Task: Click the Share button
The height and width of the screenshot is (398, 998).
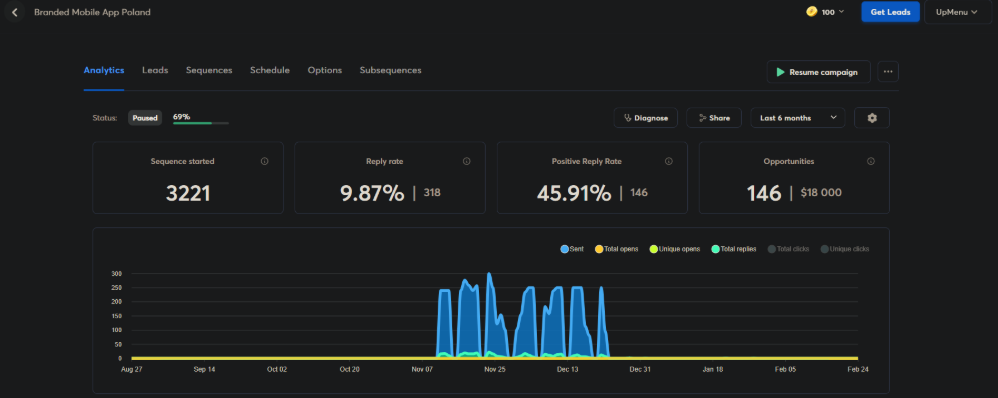Action: pos(713,118)
